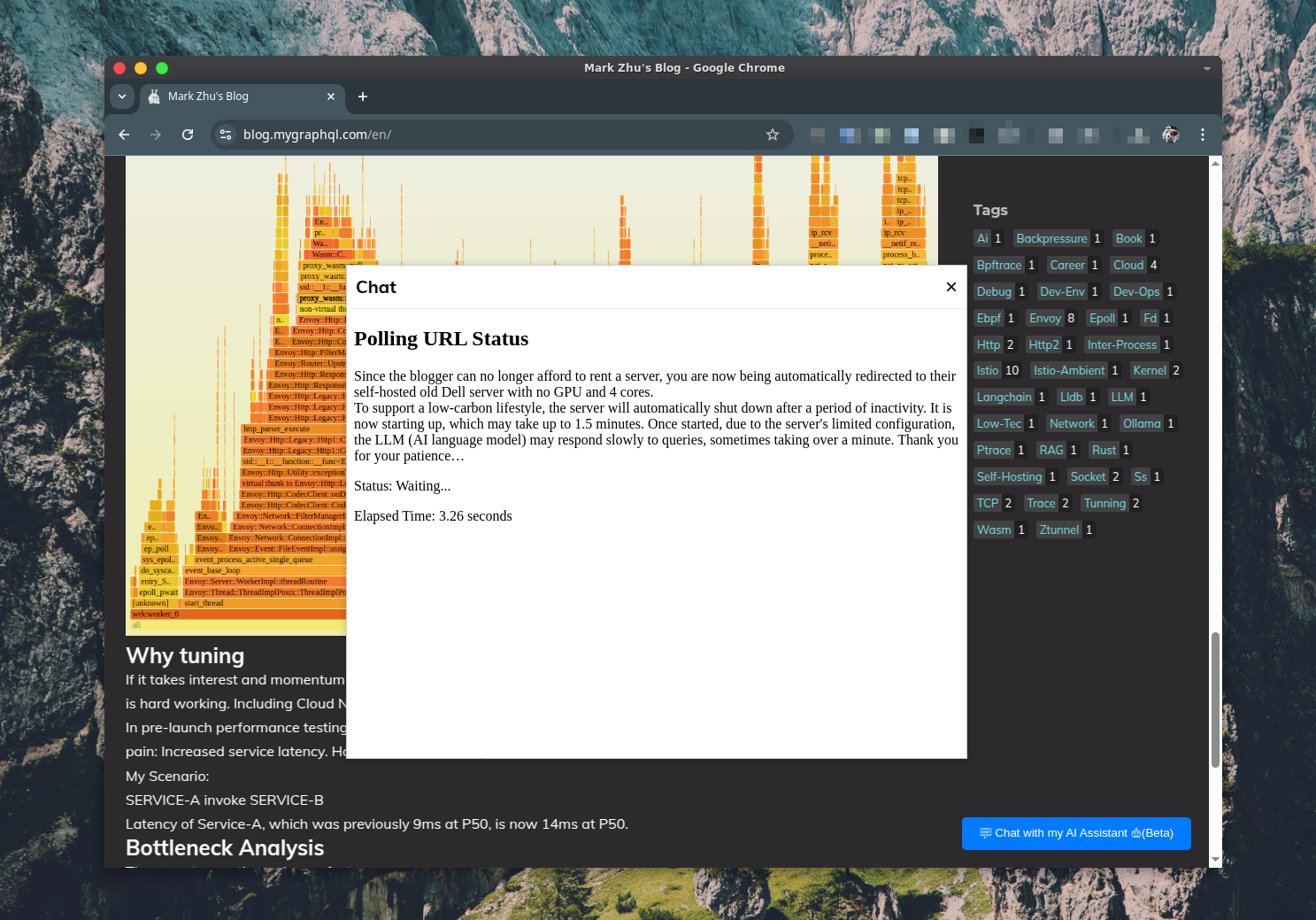
Task: Select the Self-Hosting tag
Action: click(x=1009, y=476)
